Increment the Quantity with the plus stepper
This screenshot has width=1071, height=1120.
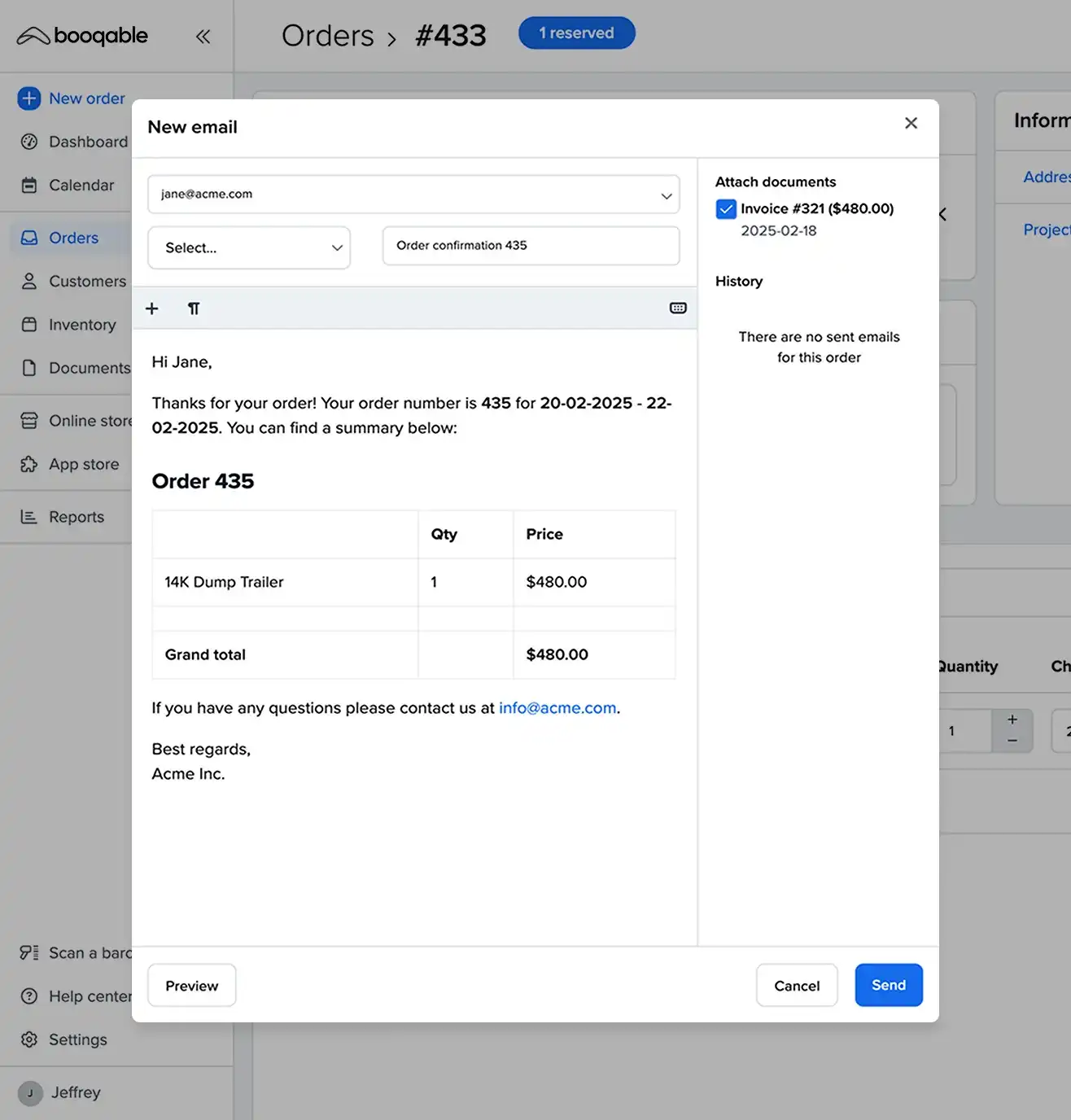click(x=1012, y=720)
